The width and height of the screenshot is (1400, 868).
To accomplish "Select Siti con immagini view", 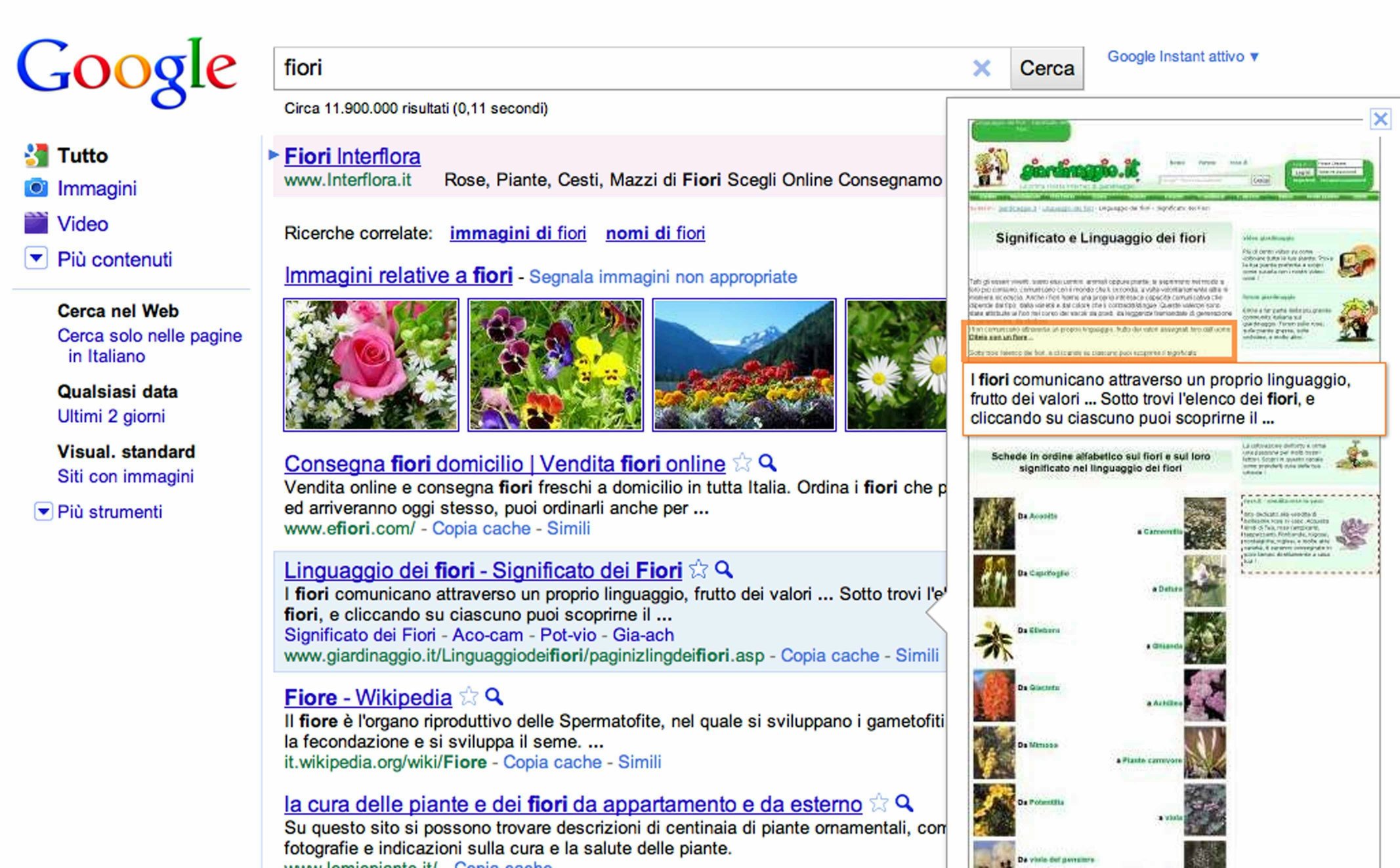I will pos(125,476).
